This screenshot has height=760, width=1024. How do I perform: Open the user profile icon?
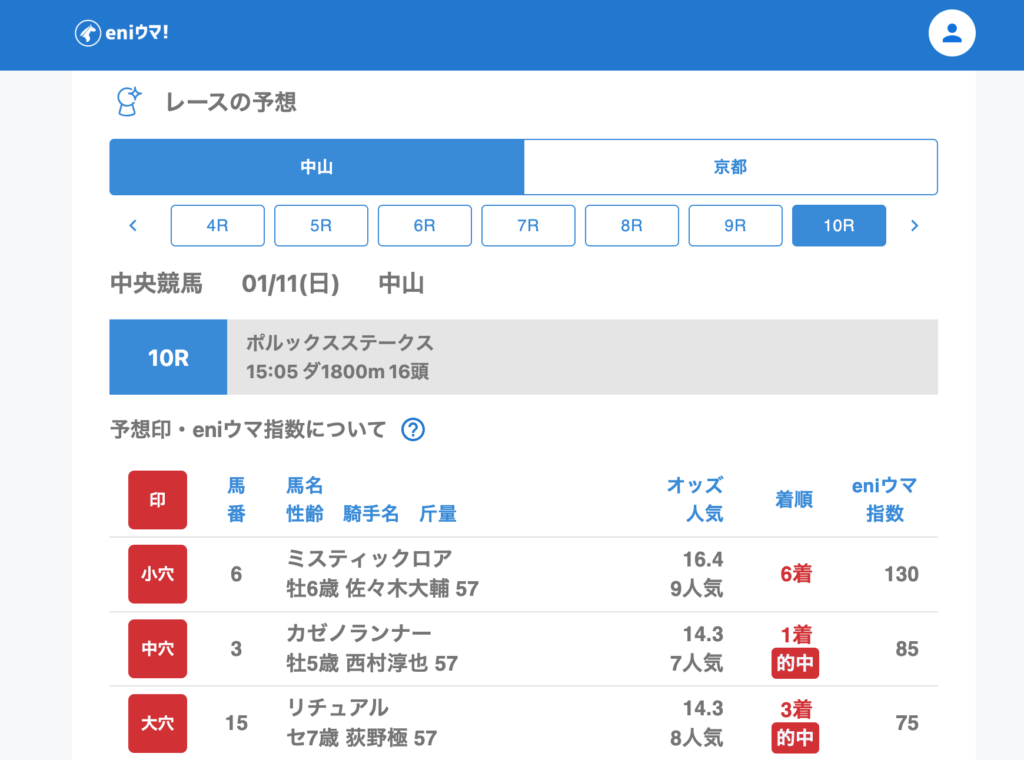951,34
